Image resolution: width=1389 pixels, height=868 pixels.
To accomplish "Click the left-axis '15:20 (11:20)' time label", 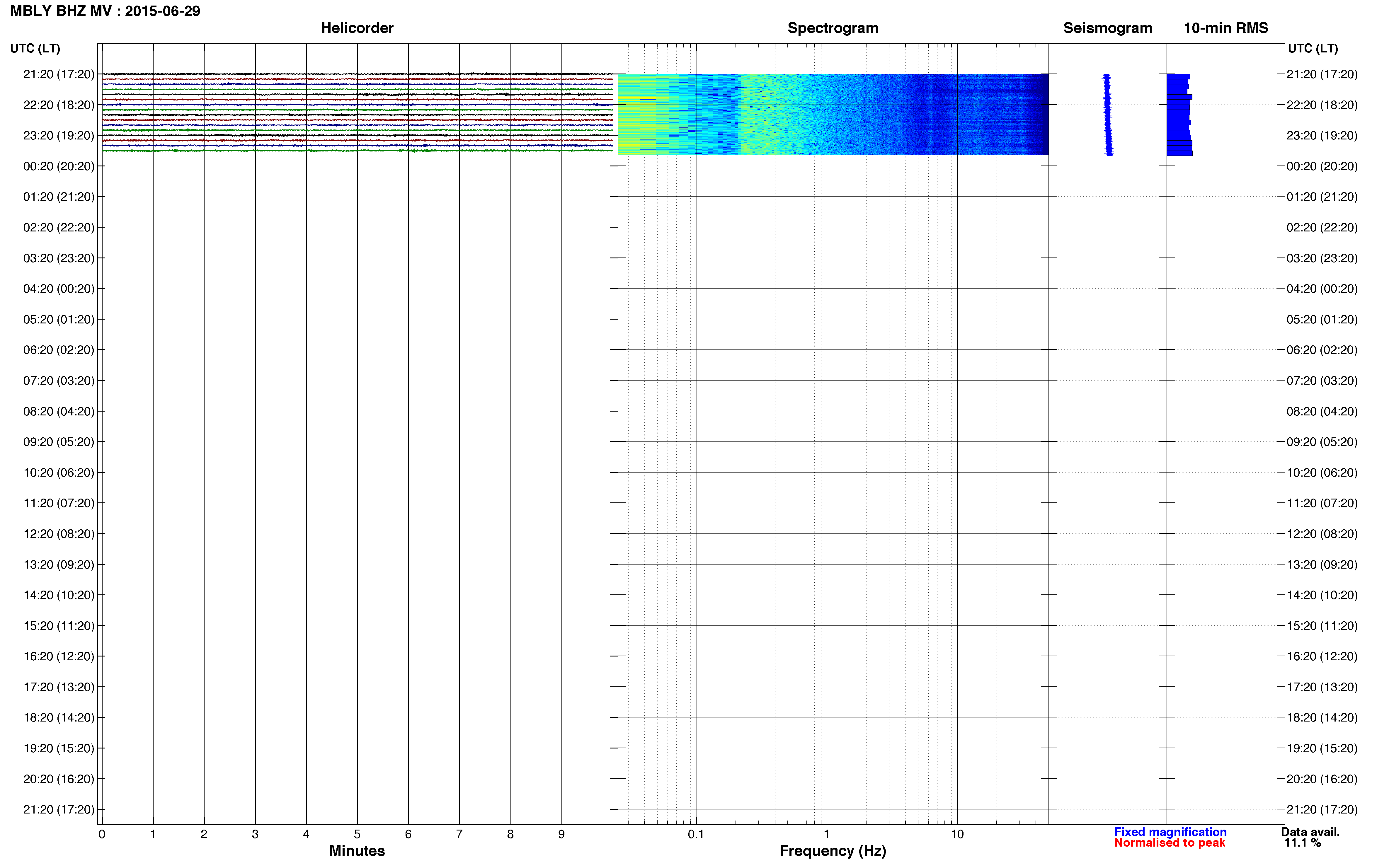I will click(x=59, y=626).
